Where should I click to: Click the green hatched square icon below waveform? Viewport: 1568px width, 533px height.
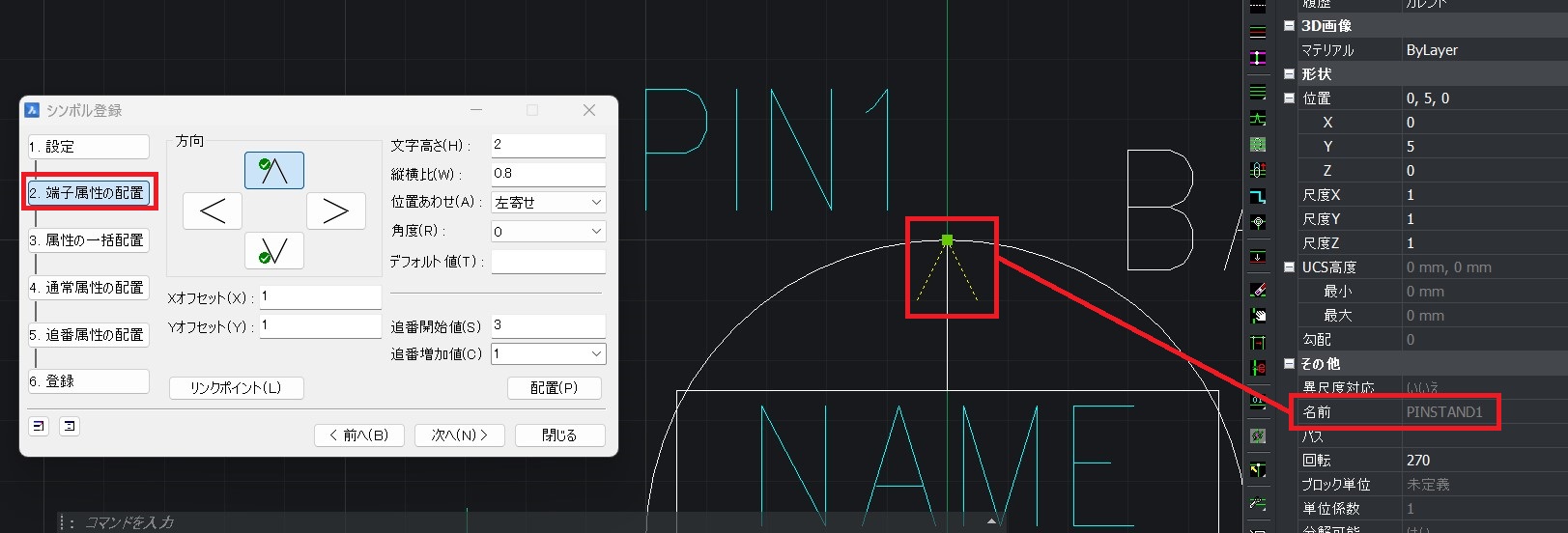click(1258, 145)
